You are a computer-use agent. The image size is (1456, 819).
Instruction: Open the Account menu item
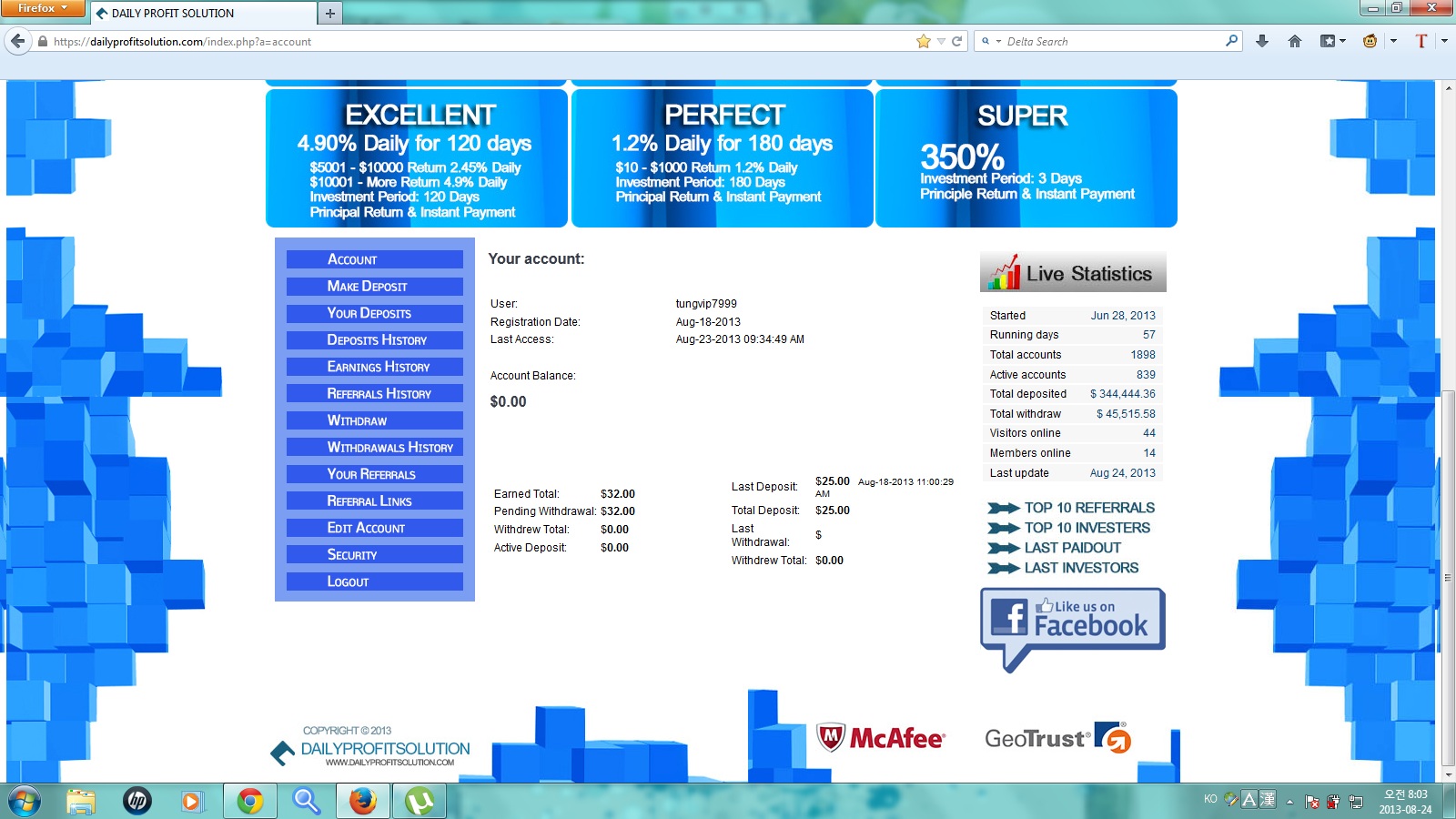[x=375, y=259]
